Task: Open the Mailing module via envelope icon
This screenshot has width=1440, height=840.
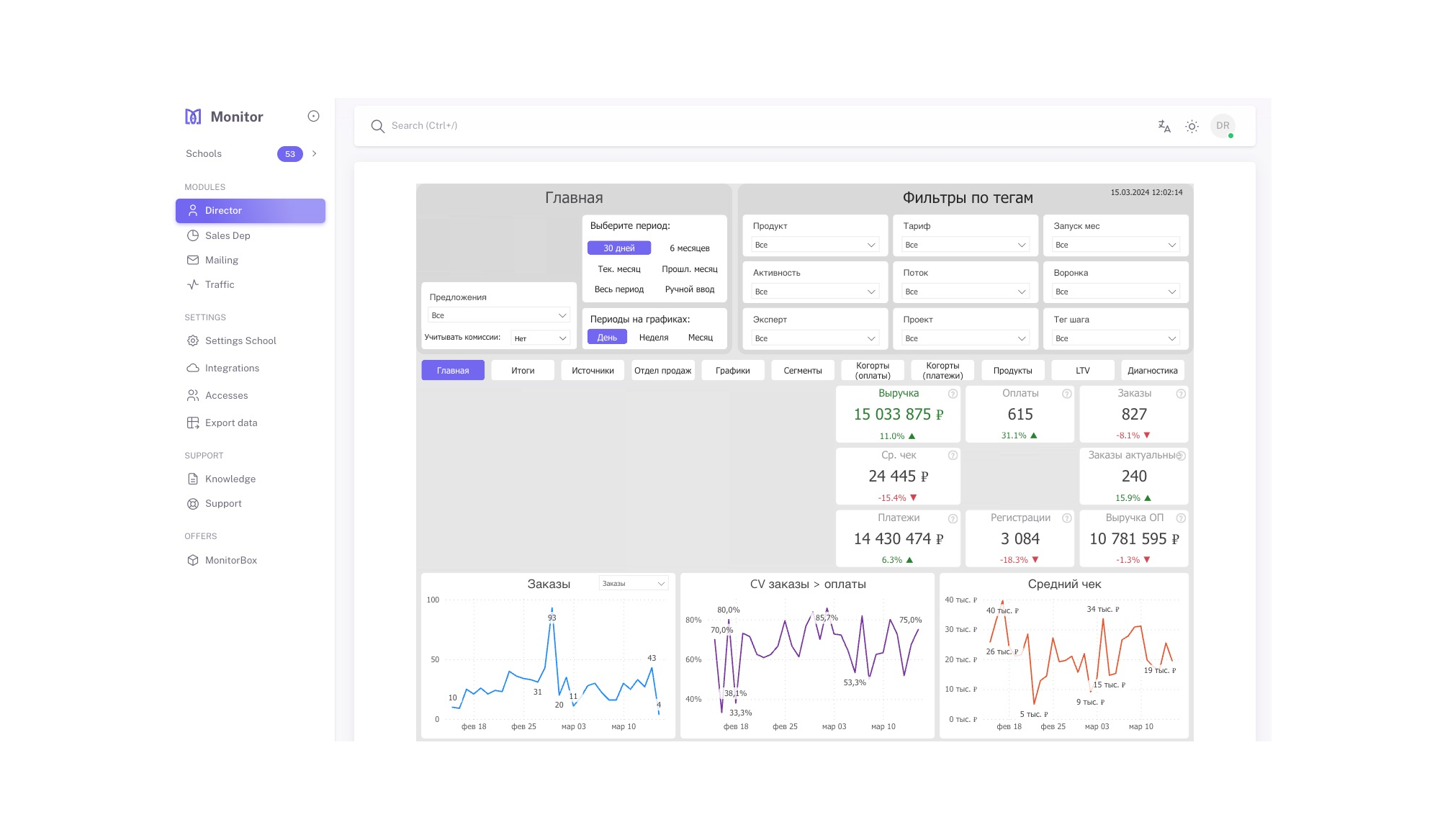Action: 192,260
